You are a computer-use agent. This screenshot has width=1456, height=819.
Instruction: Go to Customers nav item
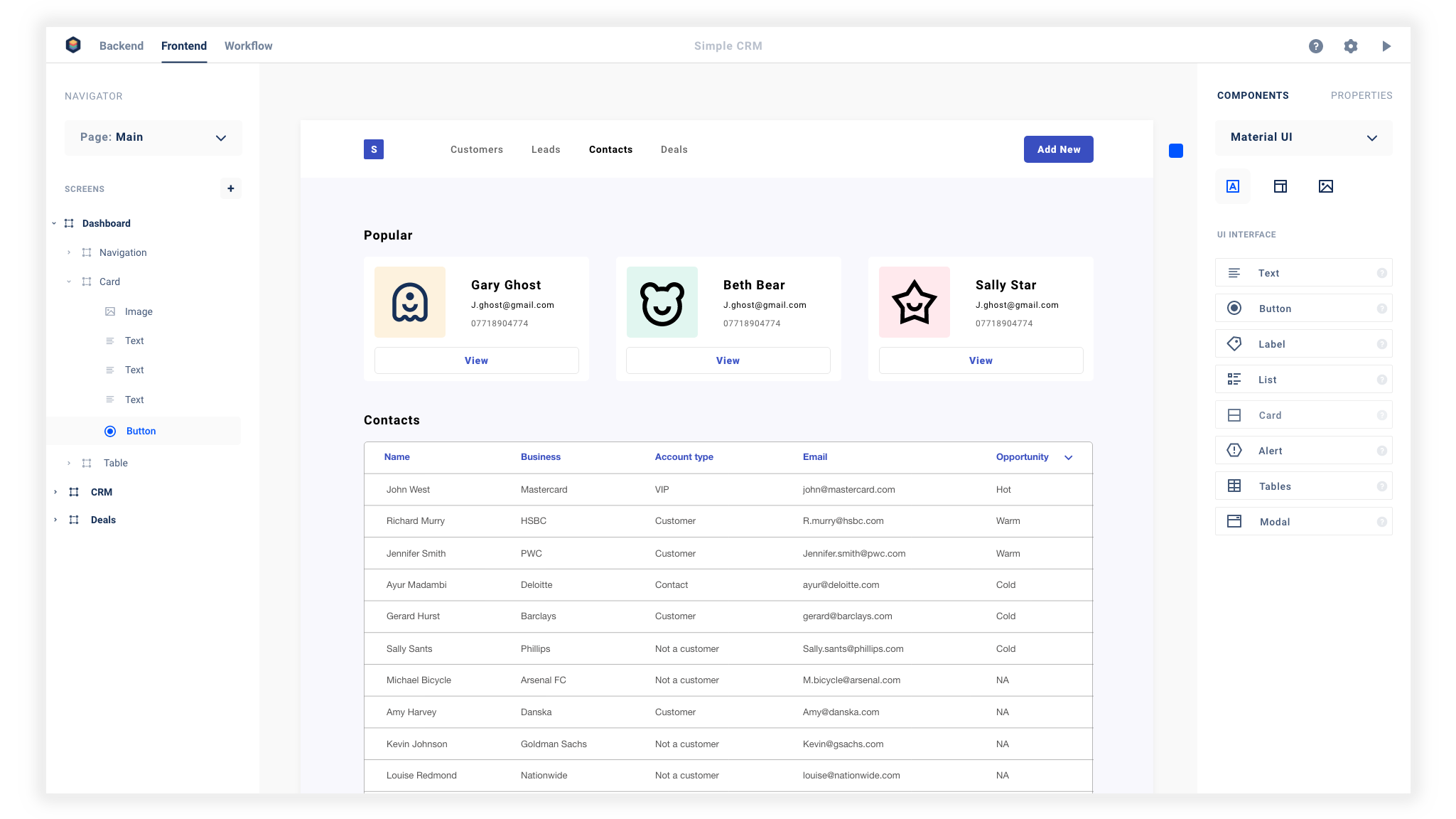477,149
